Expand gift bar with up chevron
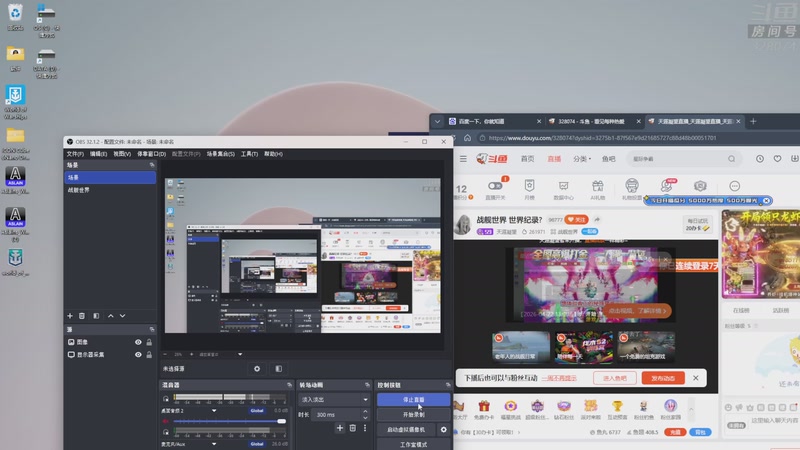Image resolution: width=800 pixels, height=450 pixels. click(x=691, y=409)
